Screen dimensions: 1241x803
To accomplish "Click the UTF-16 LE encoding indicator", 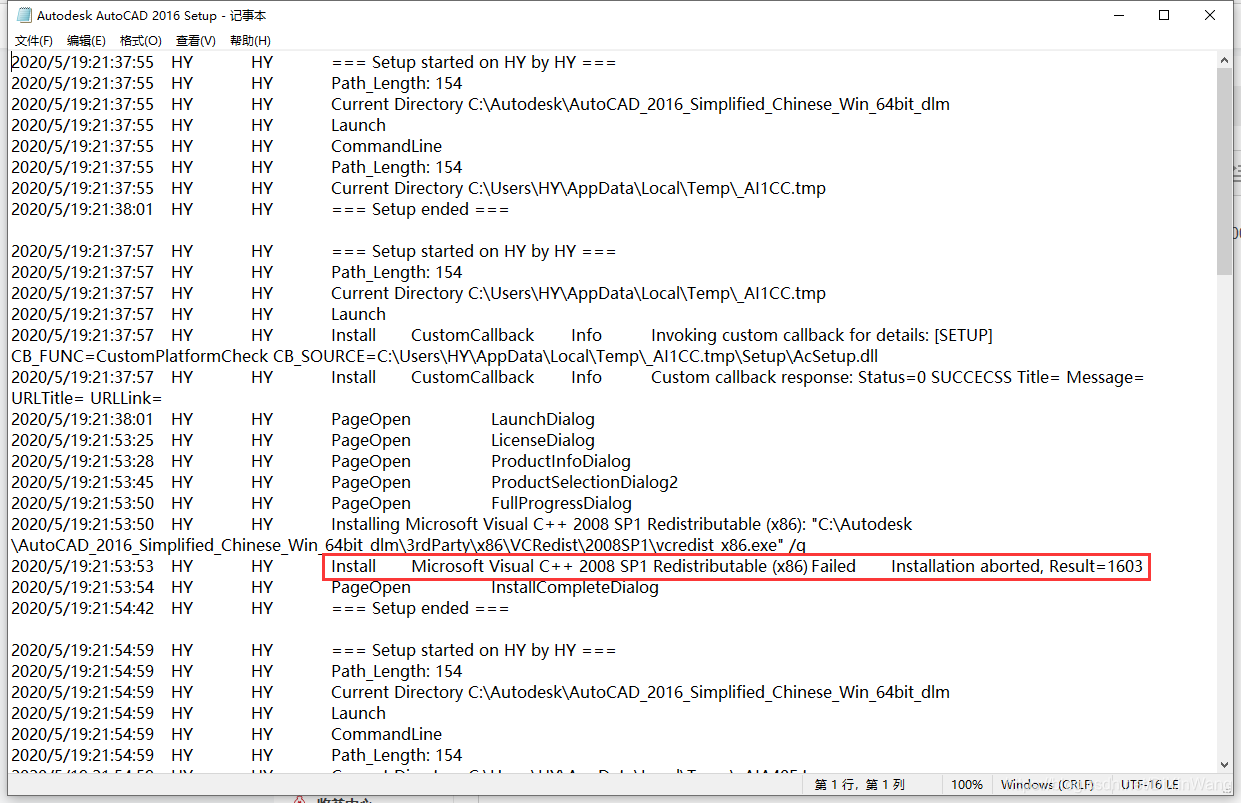I will [1150, 784].
